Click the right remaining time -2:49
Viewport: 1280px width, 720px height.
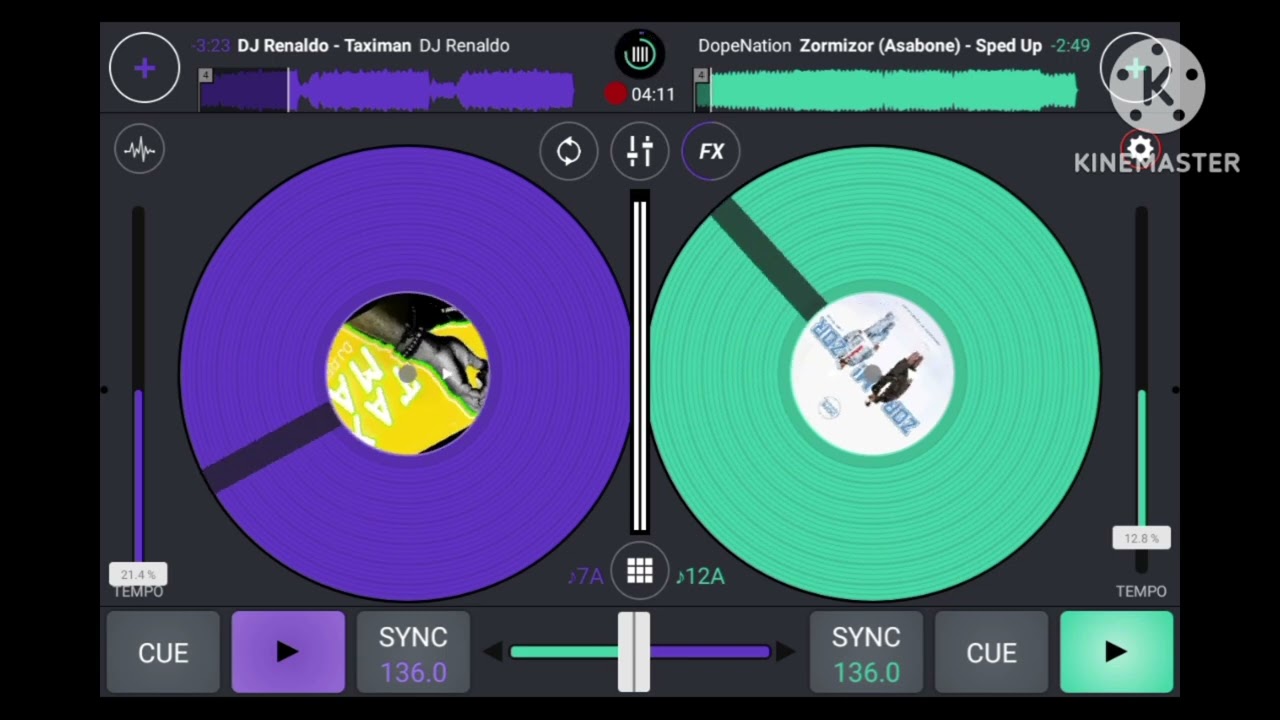[x=1070, y=46]
